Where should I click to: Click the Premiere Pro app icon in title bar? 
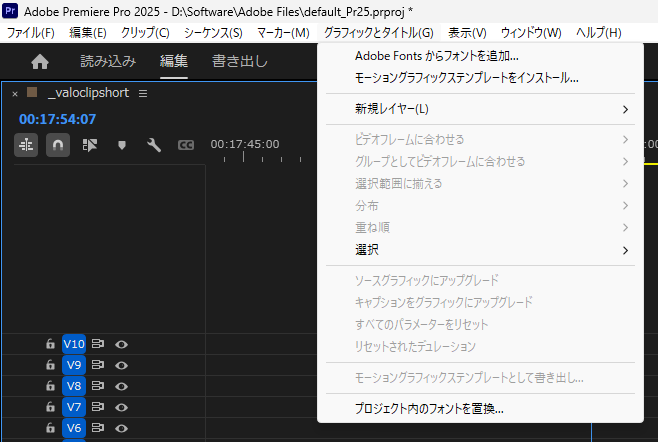(x=10, y=10)
